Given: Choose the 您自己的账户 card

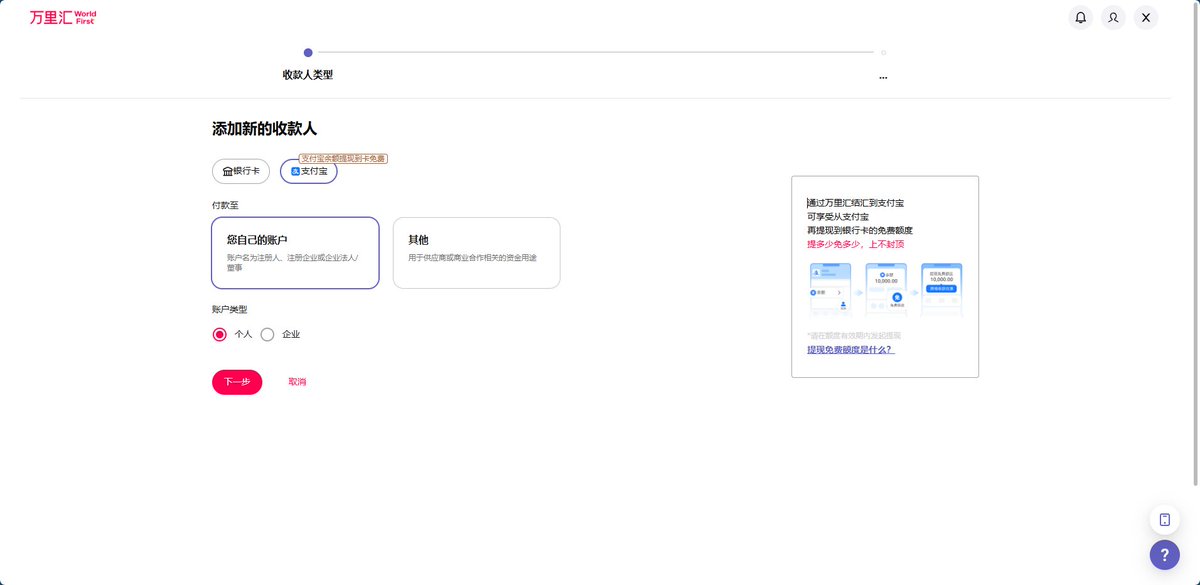Looking at the screenshot, I should tap(295, 253).
